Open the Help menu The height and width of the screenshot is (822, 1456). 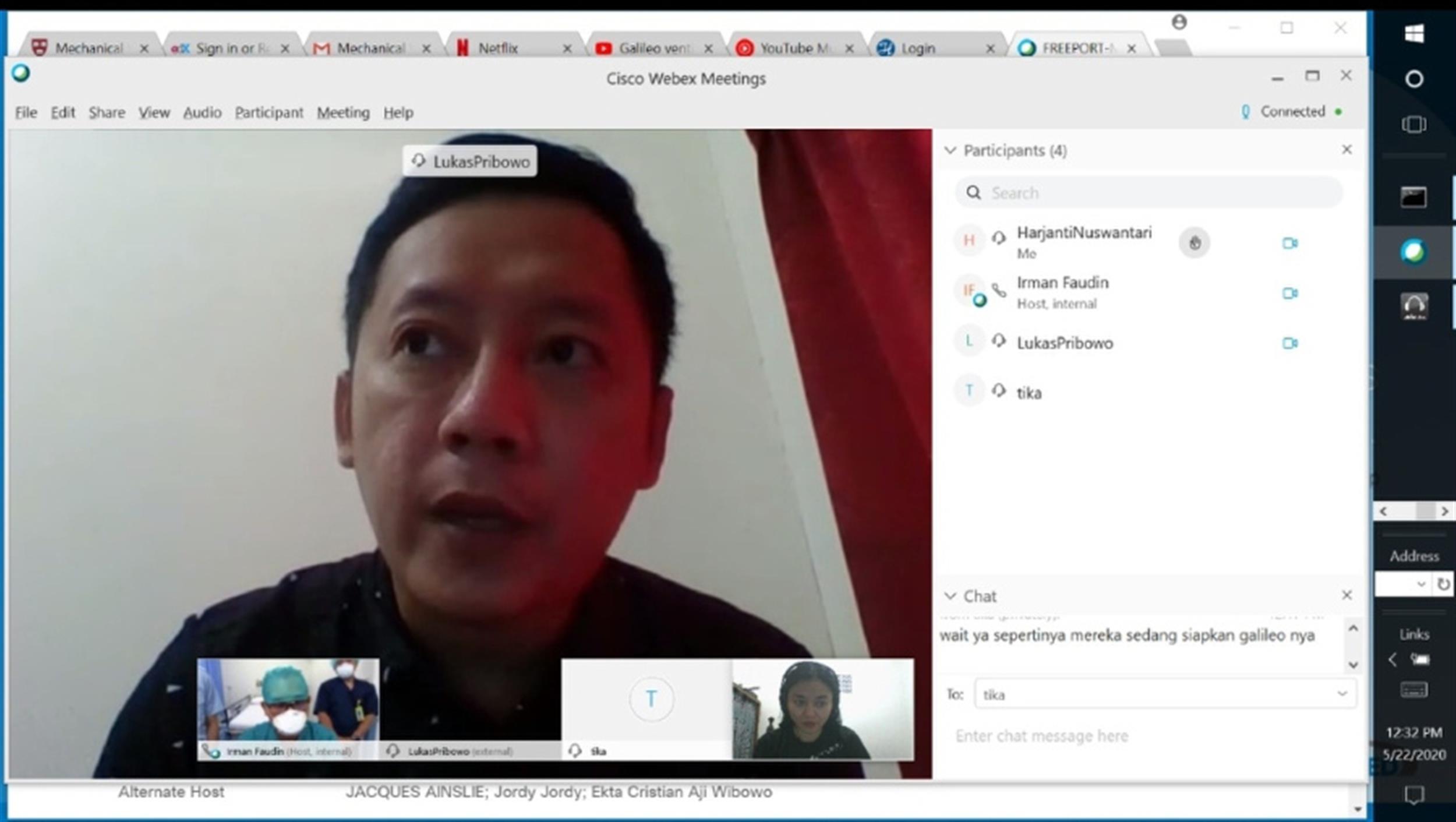point(398,112)
